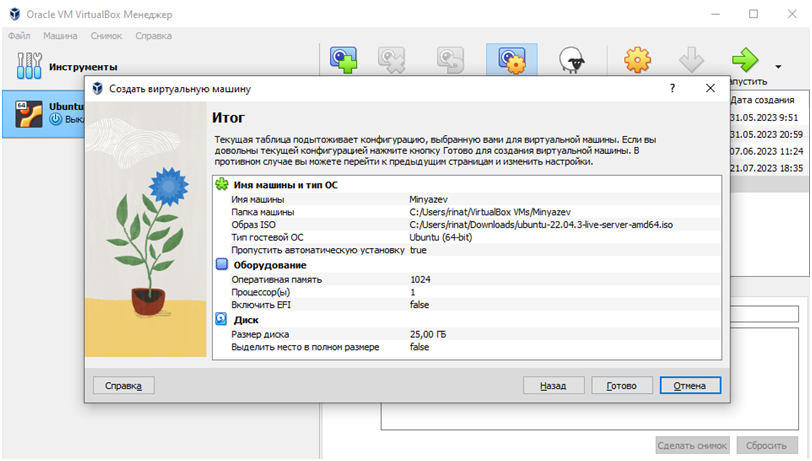The image size is (812, 461).
Task: Click the Итог heading
Action: tap(228, 118)
